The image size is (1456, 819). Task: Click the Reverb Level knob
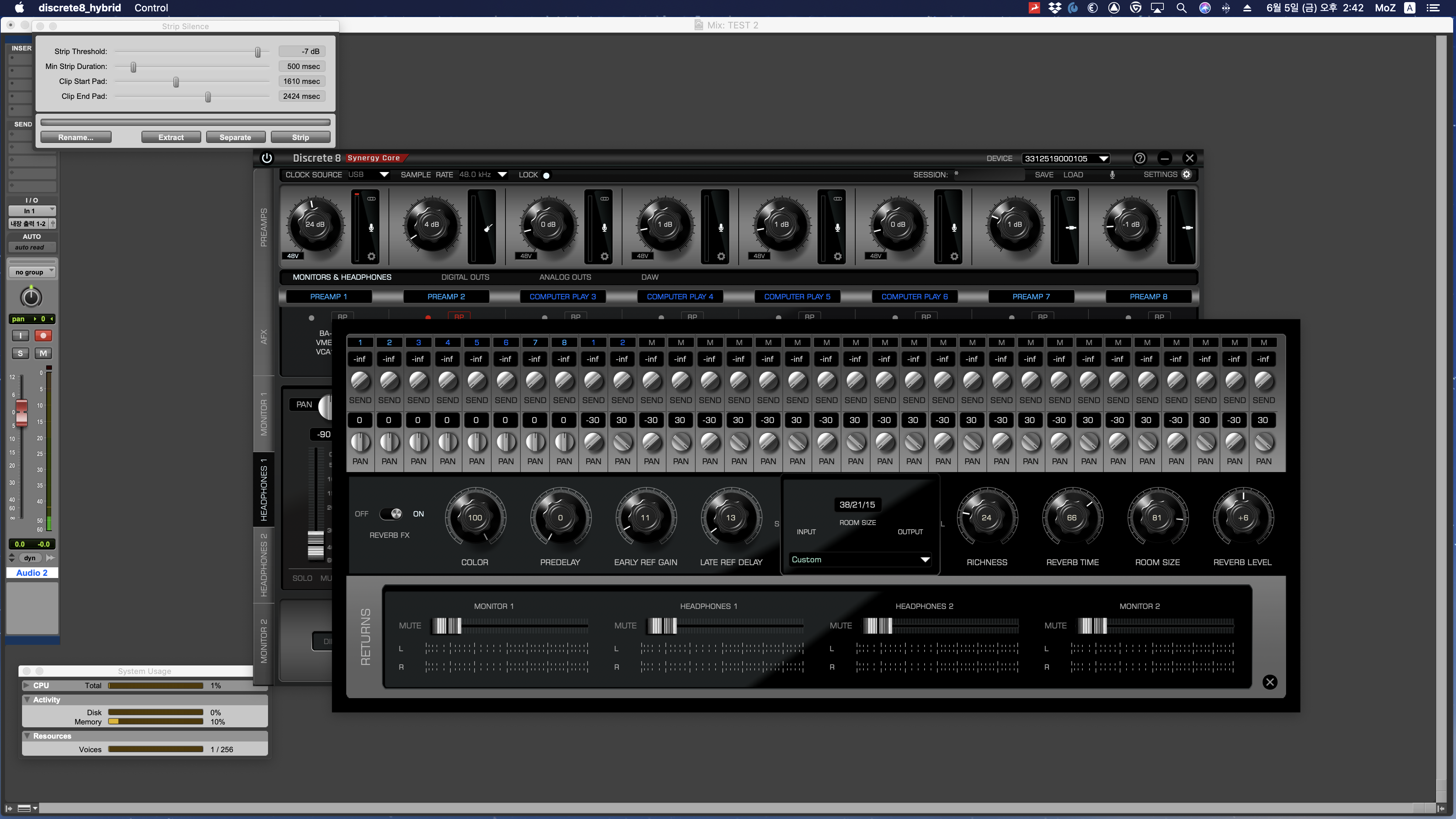tap(1242, 518)
